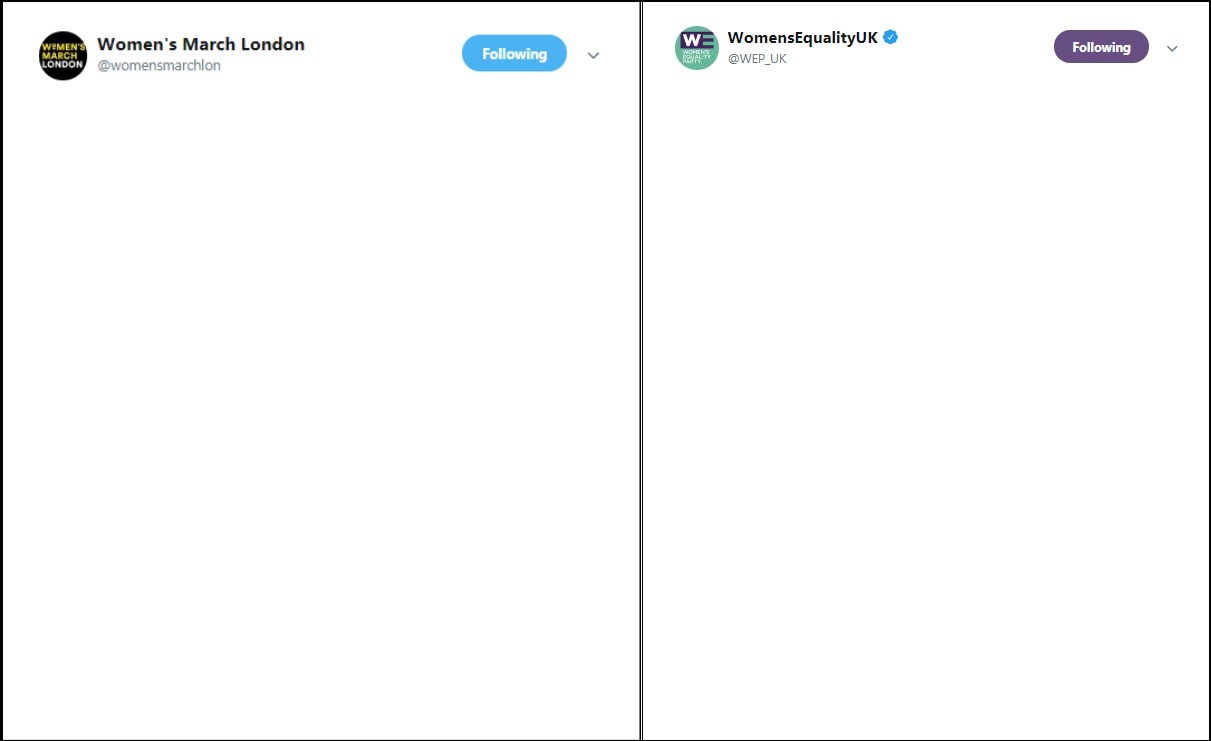The width and height of the screenshot is (1211, 741).
Task: Click the @womensmarchlon handle
Action: pos(159,65)
